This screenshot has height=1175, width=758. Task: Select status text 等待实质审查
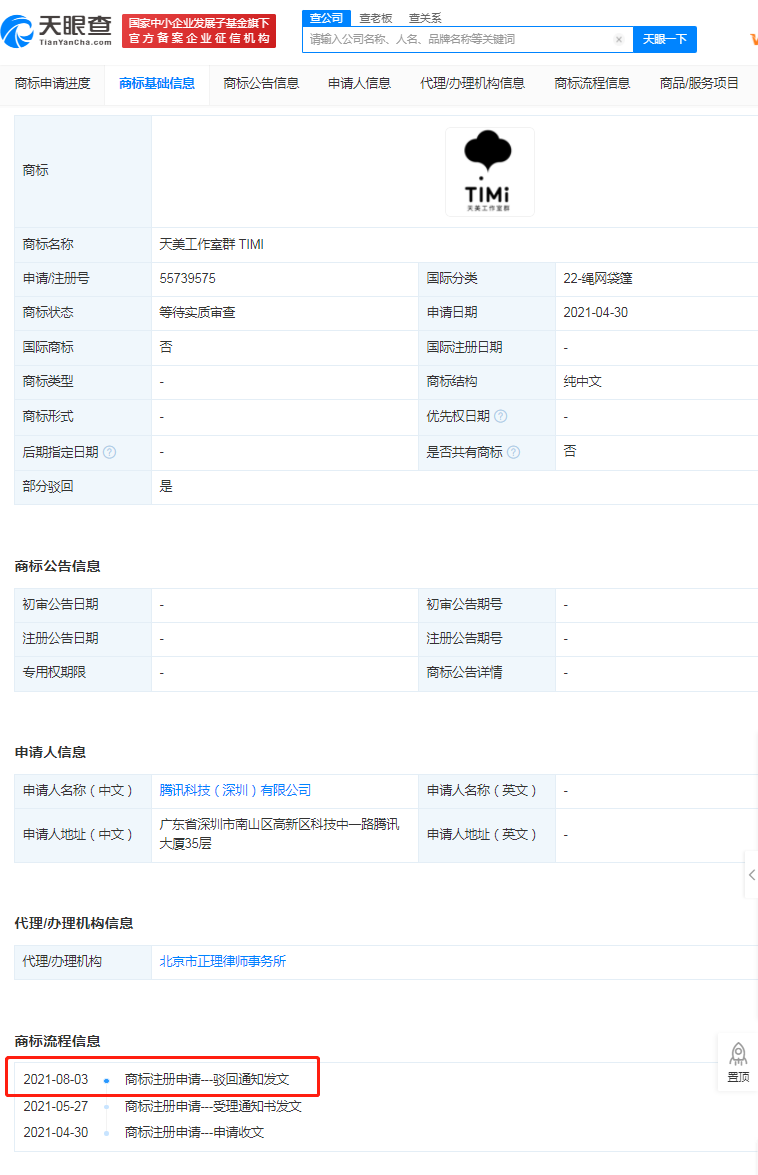(x=197, y=312)
